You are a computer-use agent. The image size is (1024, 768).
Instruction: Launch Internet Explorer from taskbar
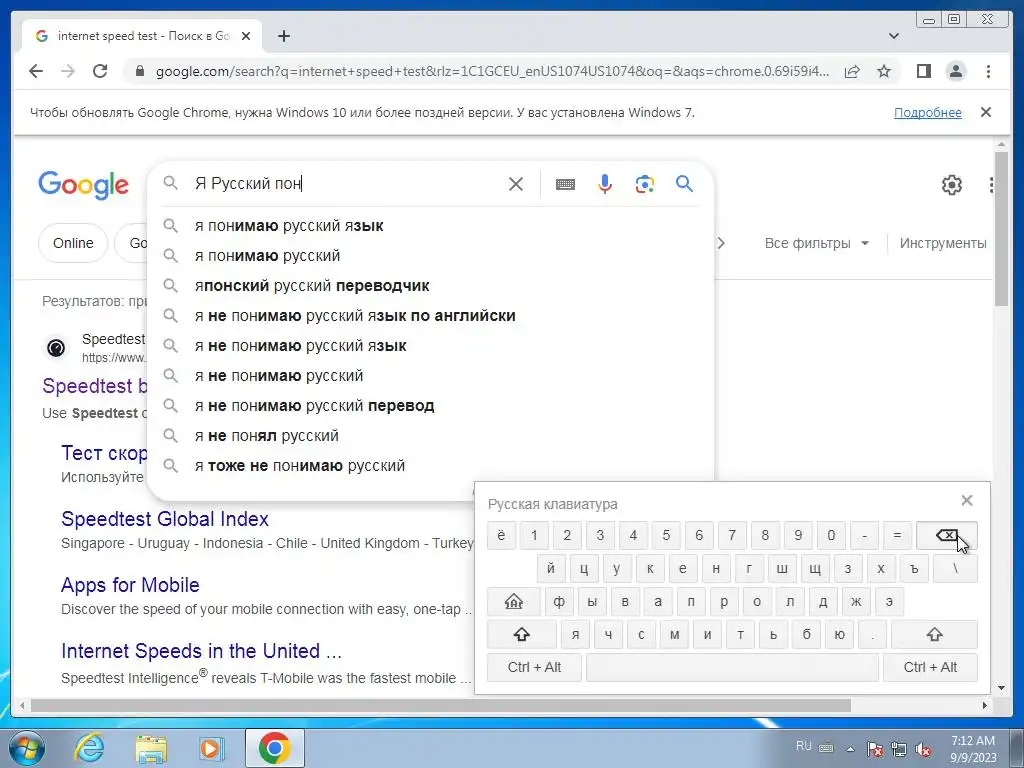tap(89, 748)
